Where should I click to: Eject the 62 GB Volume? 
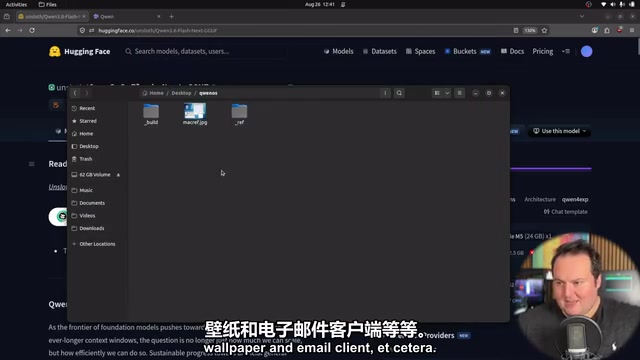click(x=118, y=175)
